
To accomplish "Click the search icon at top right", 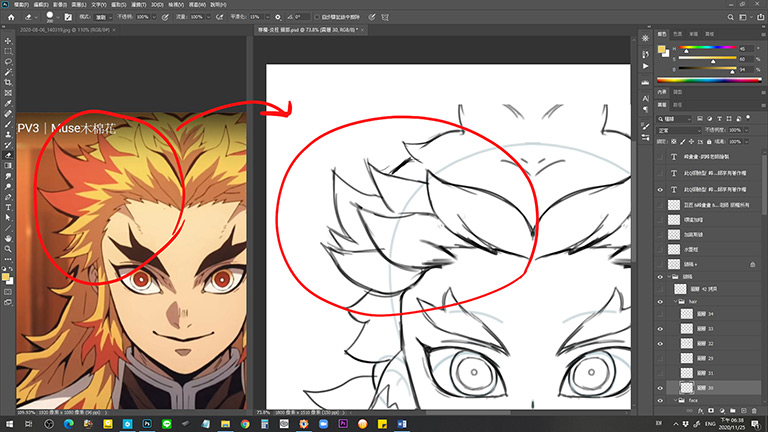I will pos(730,17).
